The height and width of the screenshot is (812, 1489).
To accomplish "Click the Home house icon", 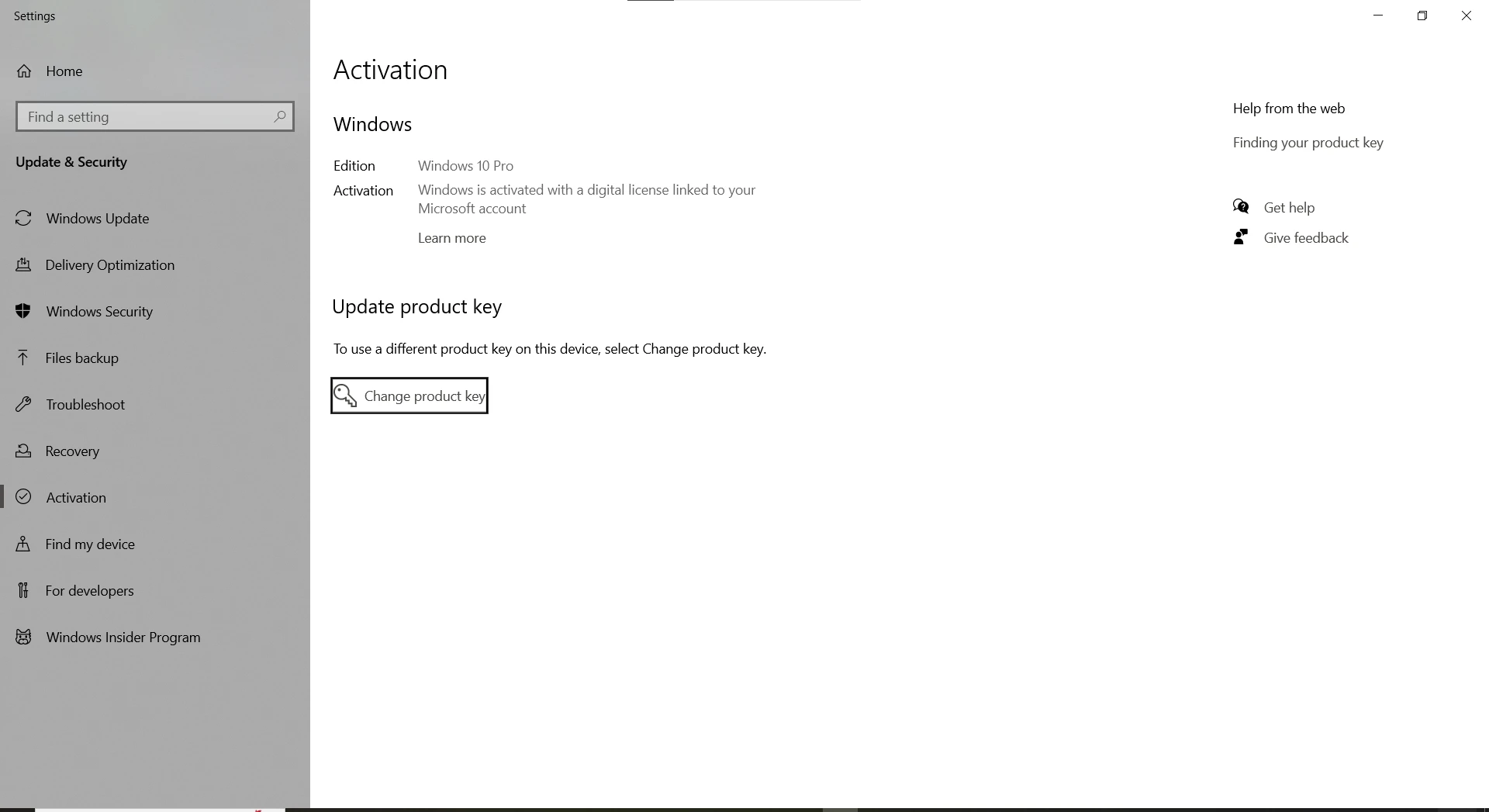I will (x=24, y=71).
